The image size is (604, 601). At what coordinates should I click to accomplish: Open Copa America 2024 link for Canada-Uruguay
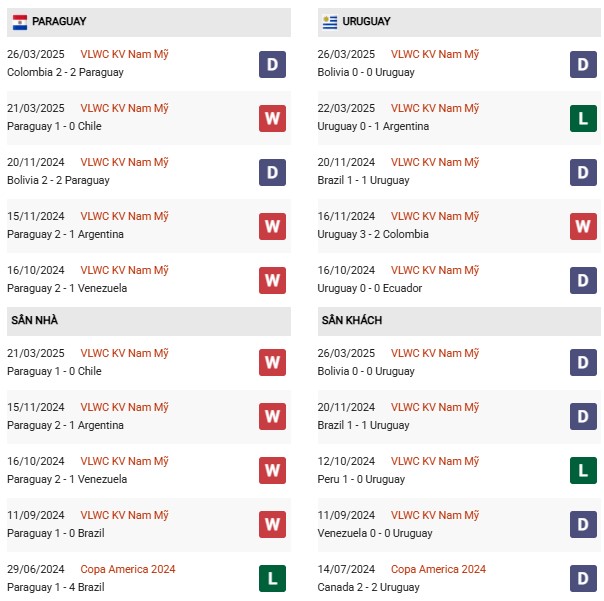(438, 569)
